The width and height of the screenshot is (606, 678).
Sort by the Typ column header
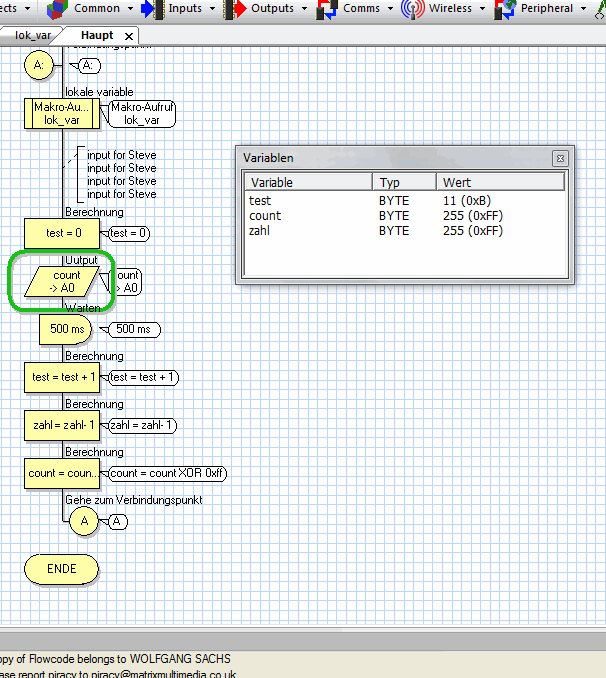[x=404, y=182]
